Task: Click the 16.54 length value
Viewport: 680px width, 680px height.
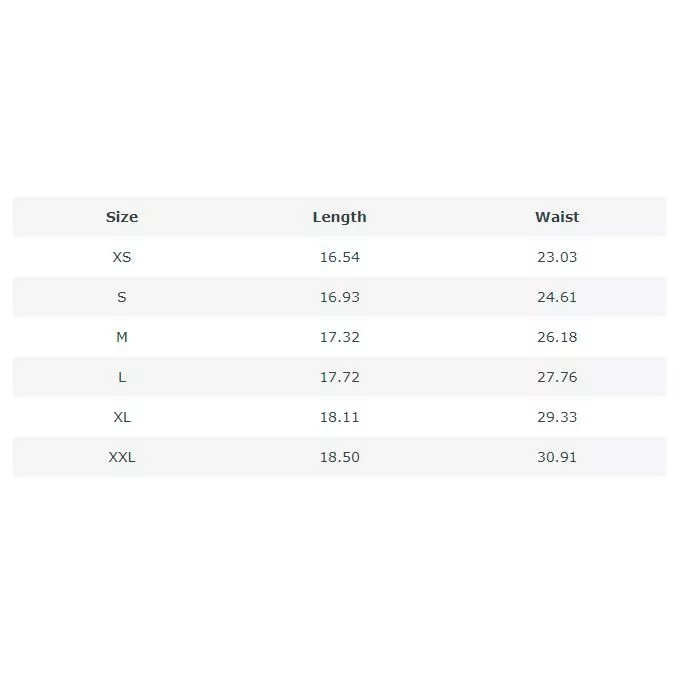Action: click(x=339, y=257)
